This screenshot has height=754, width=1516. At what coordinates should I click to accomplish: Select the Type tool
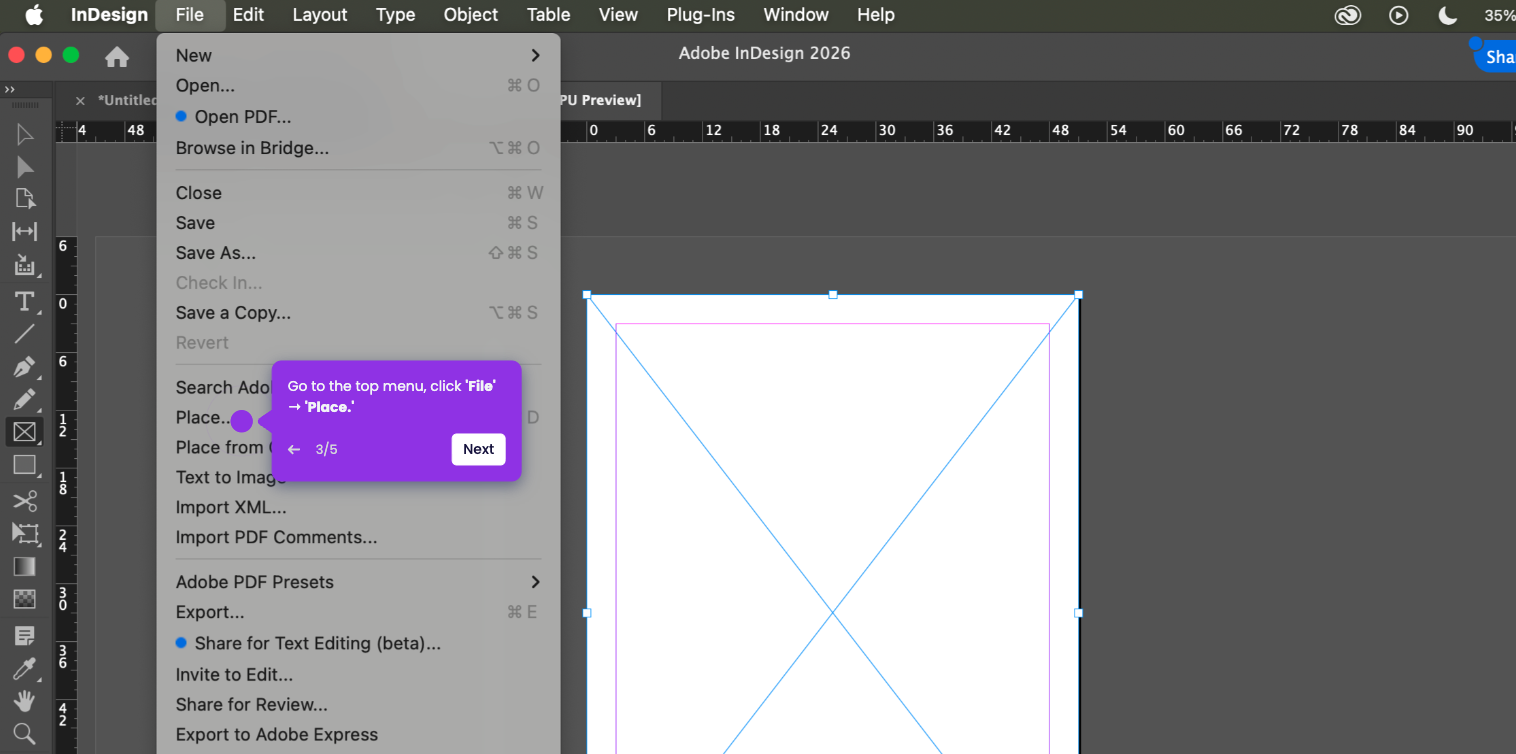[x=25, y=302]
